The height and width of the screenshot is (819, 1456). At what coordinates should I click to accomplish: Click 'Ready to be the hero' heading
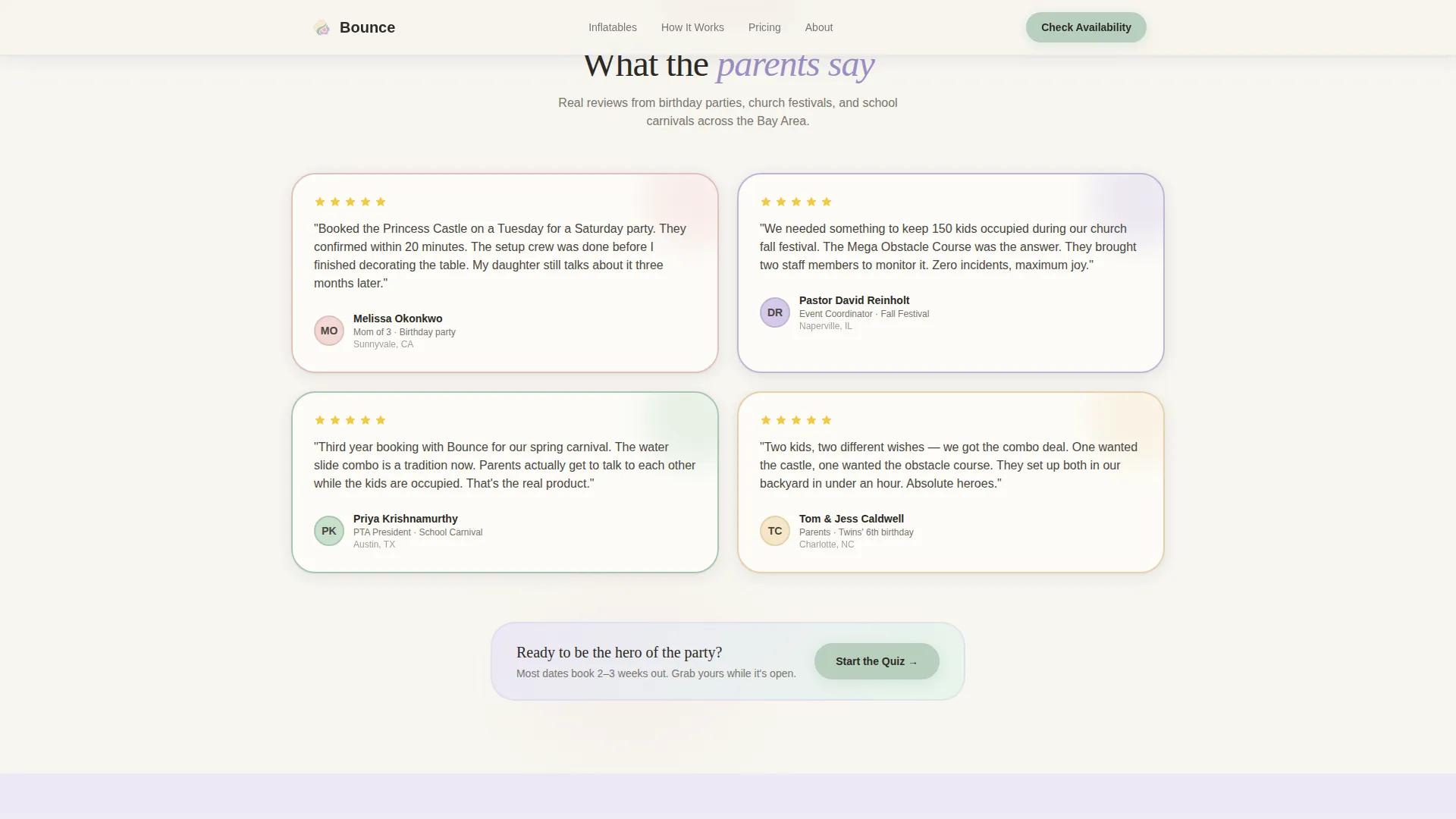pyautogui.click(x=619, y=652)
